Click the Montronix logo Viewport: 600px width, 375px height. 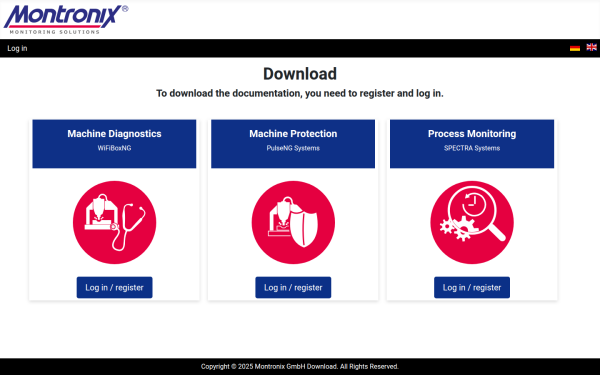point(66,20)
